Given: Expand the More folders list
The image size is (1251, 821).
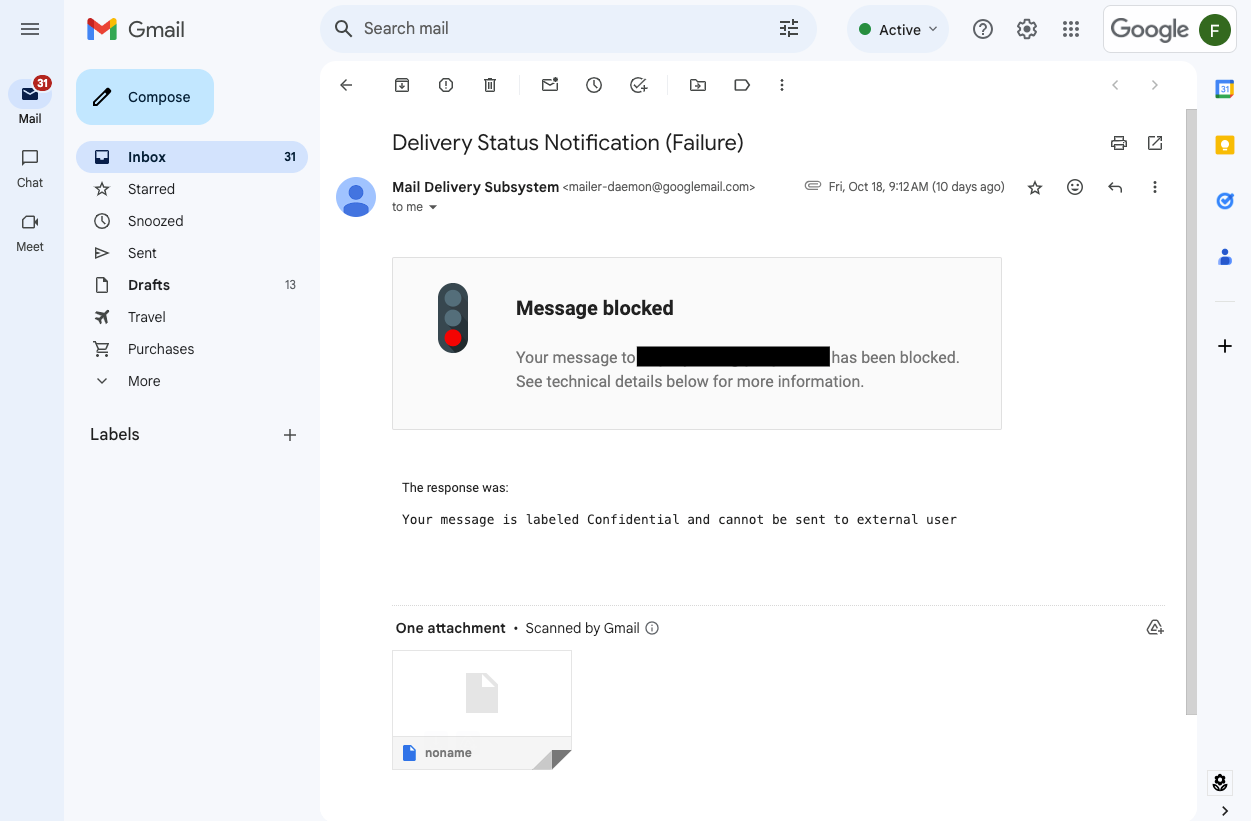Looking at the screenshot, I should pos(192,381).
